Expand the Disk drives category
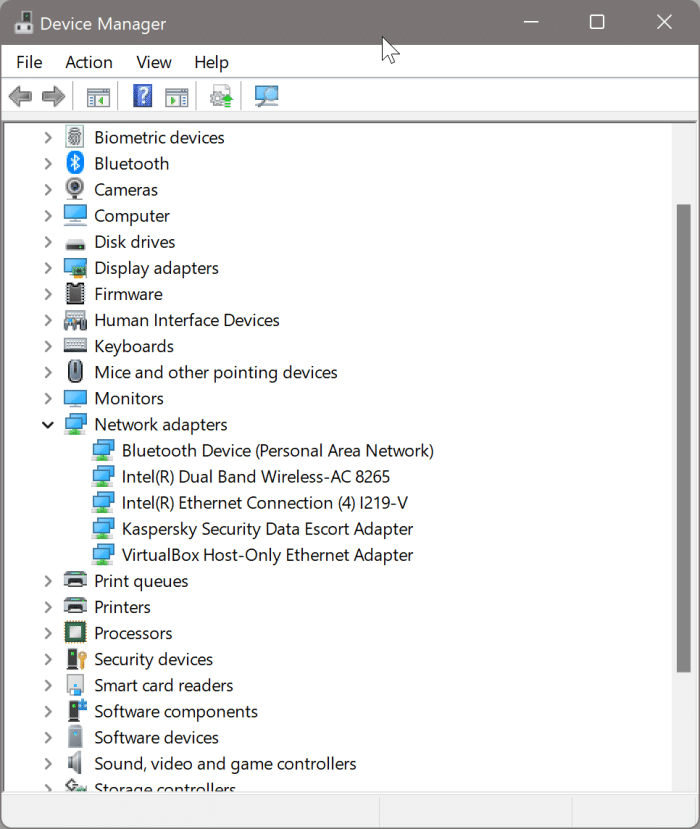Image resolution: width=700 pixels, height=829 pixels. pos(48,242)
